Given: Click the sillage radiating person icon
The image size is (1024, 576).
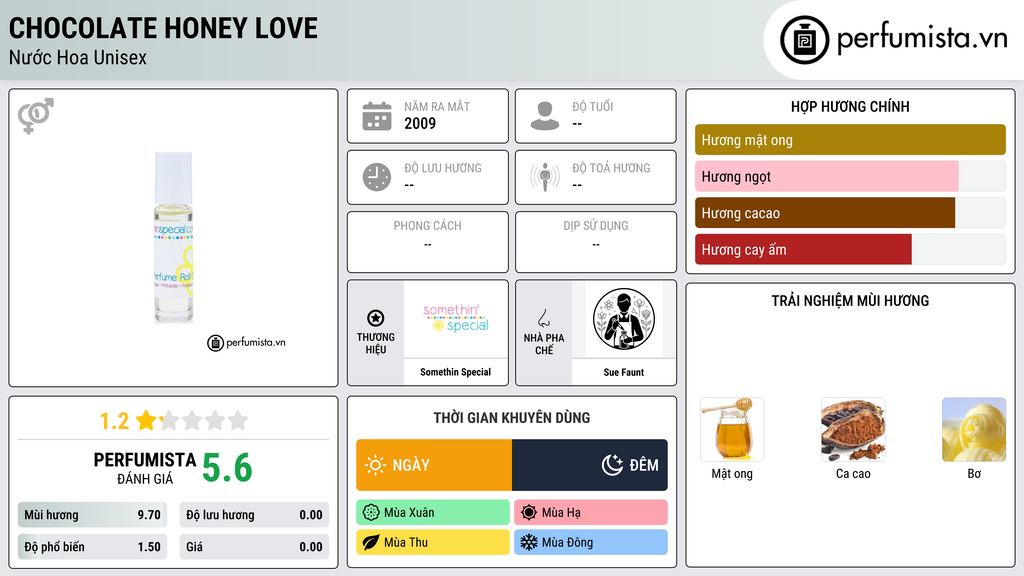Looking at the screenshot, I should (545, 177).
